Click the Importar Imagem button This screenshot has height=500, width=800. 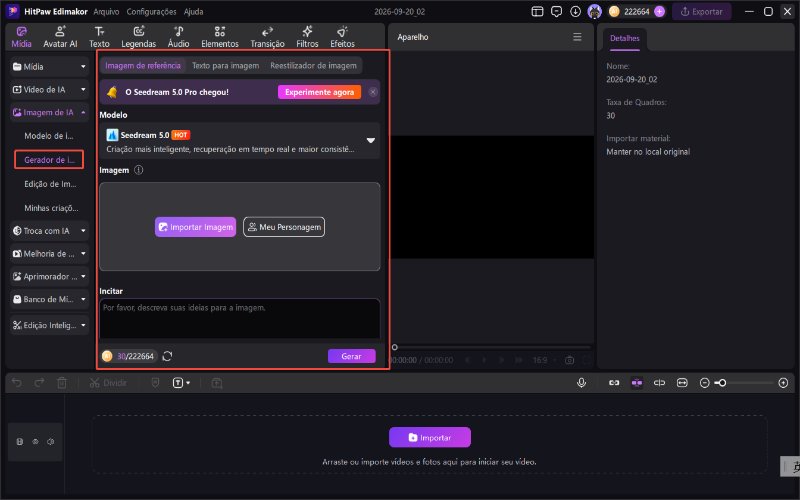(195, 227)
